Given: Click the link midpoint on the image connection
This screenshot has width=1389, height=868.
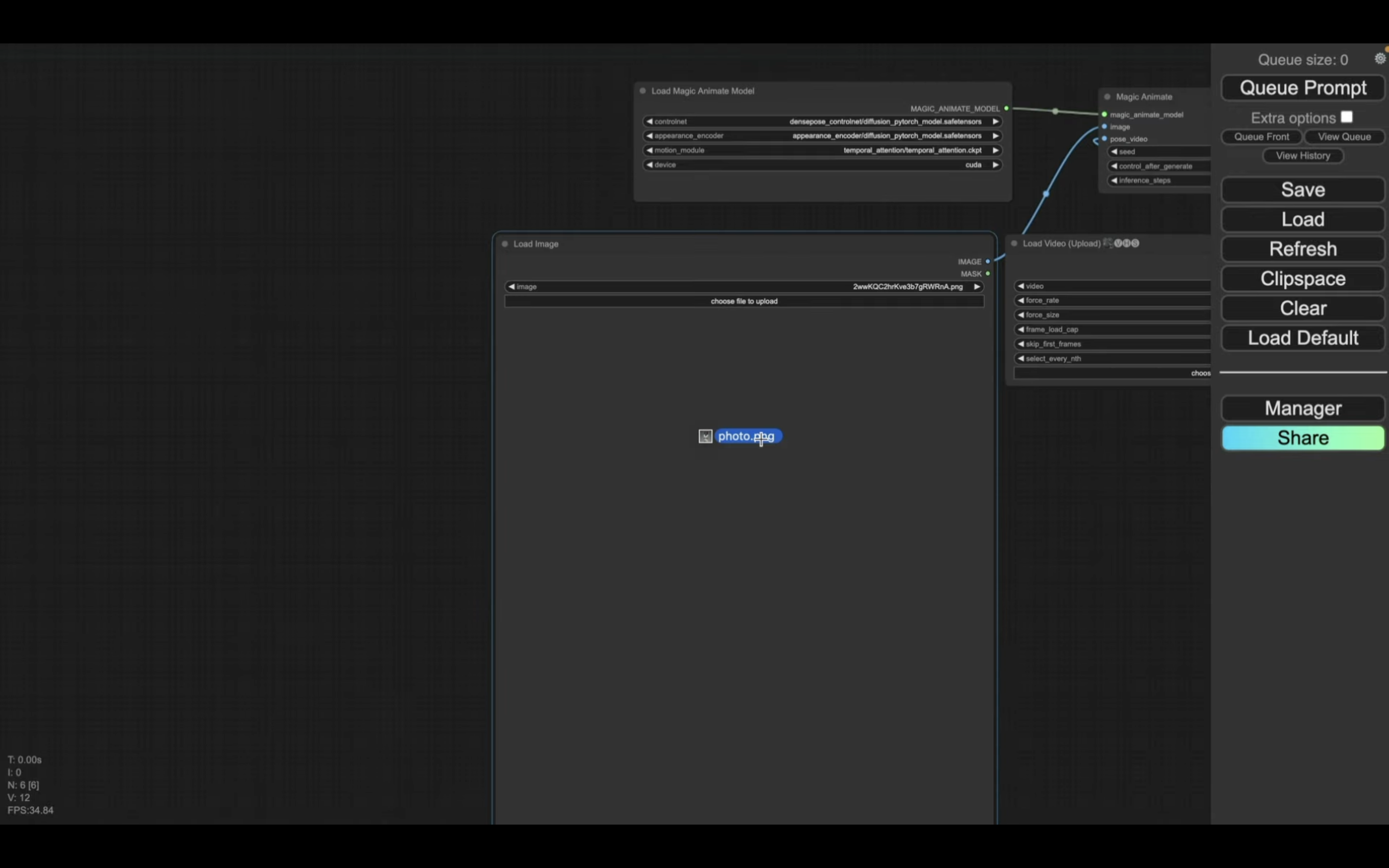Looking at the screenshot, I should coord(1046,194).
